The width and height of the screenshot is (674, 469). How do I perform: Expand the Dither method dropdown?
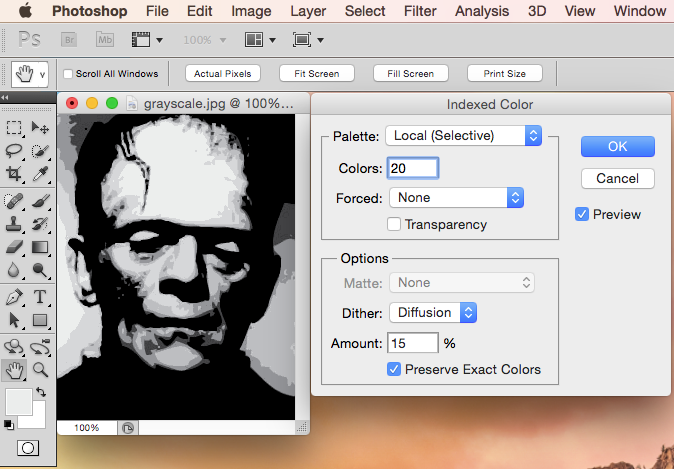(432, 313)
